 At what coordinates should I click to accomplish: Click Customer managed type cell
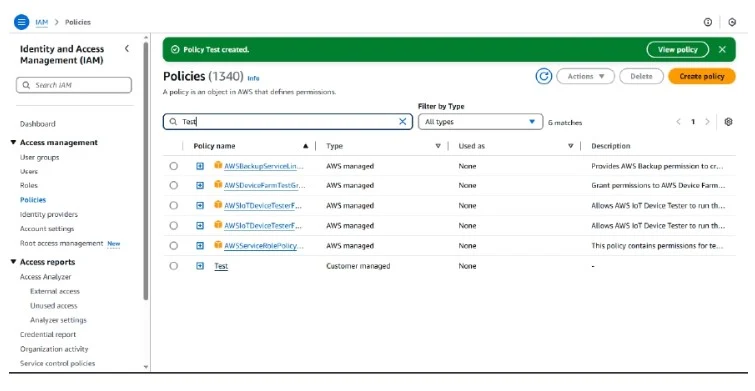tap(358, 266)
